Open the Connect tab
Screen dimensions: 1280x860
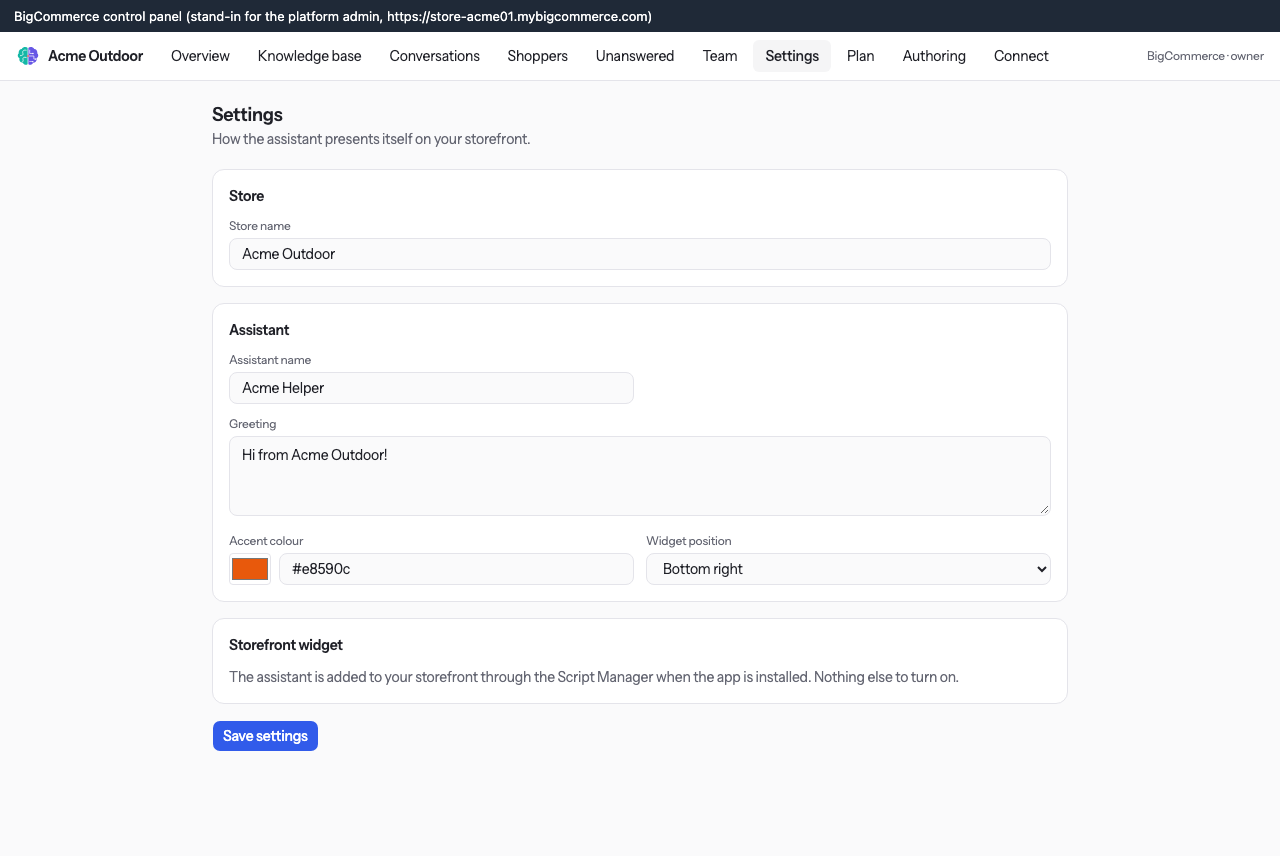[1021, 56]
